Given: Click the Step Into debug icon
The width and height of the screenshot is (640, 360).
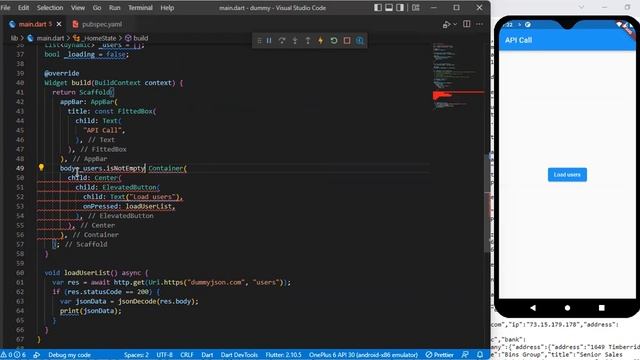Looking at the screenshot, I should [295, 40].
